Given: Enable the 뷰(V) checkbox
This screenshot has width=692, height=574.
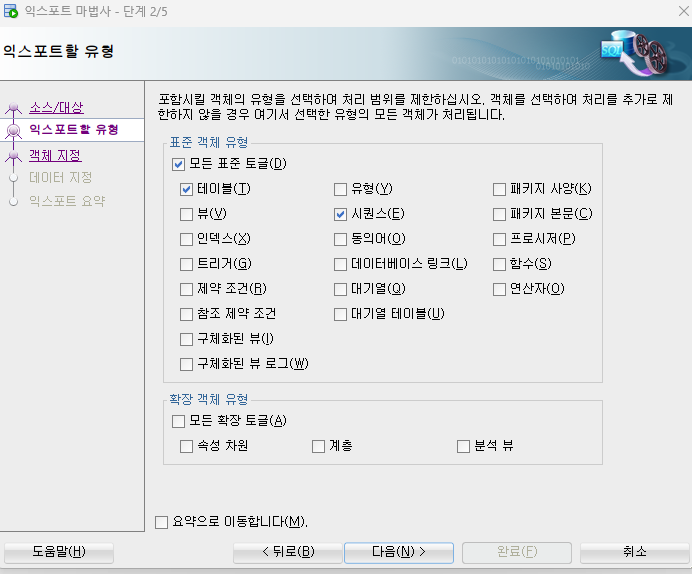Looking at the screenshot, I should (186, 214).
